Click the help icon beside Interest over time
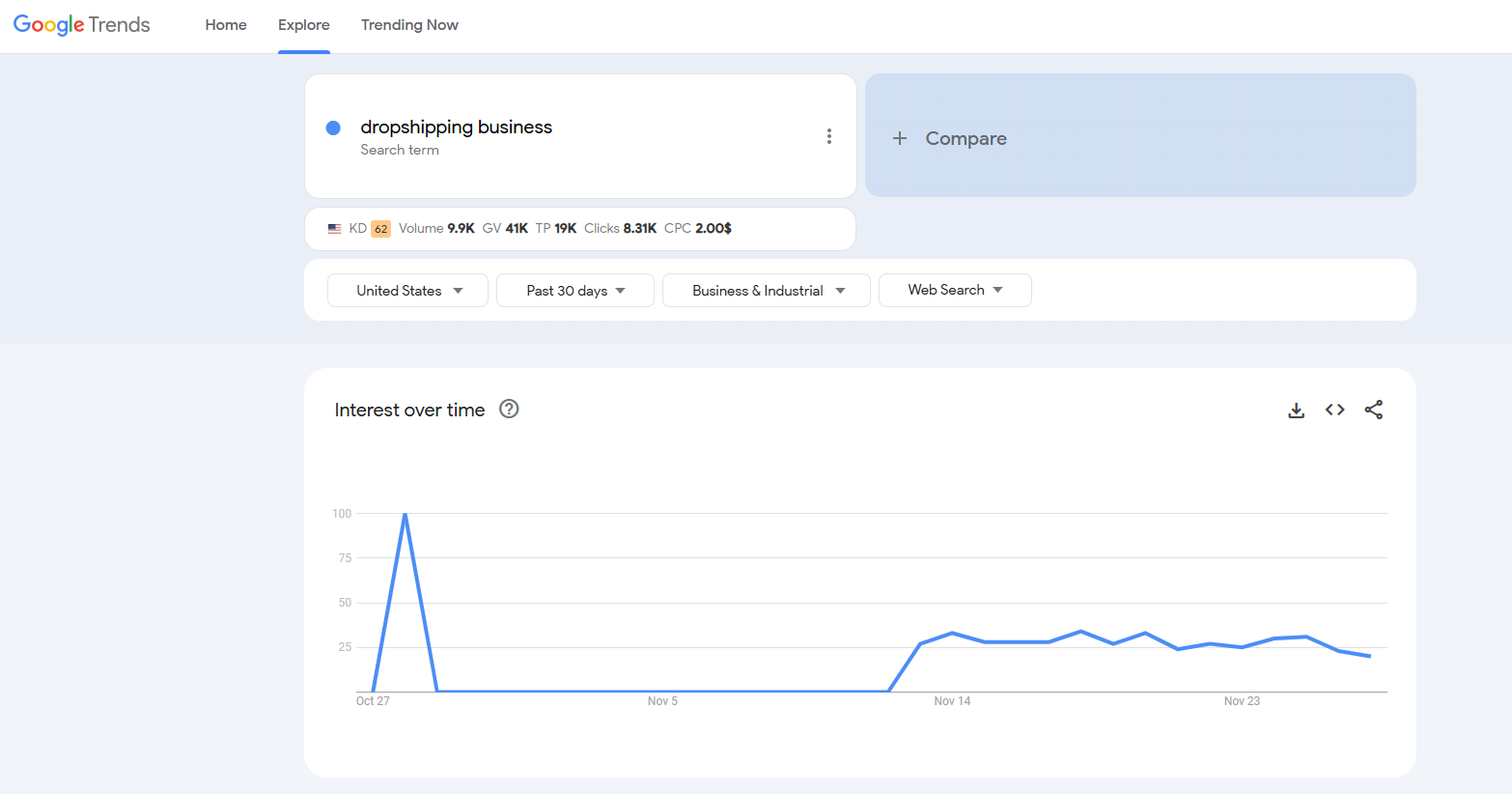This screenshot has width=1512, height=794. tap(509, 409)
